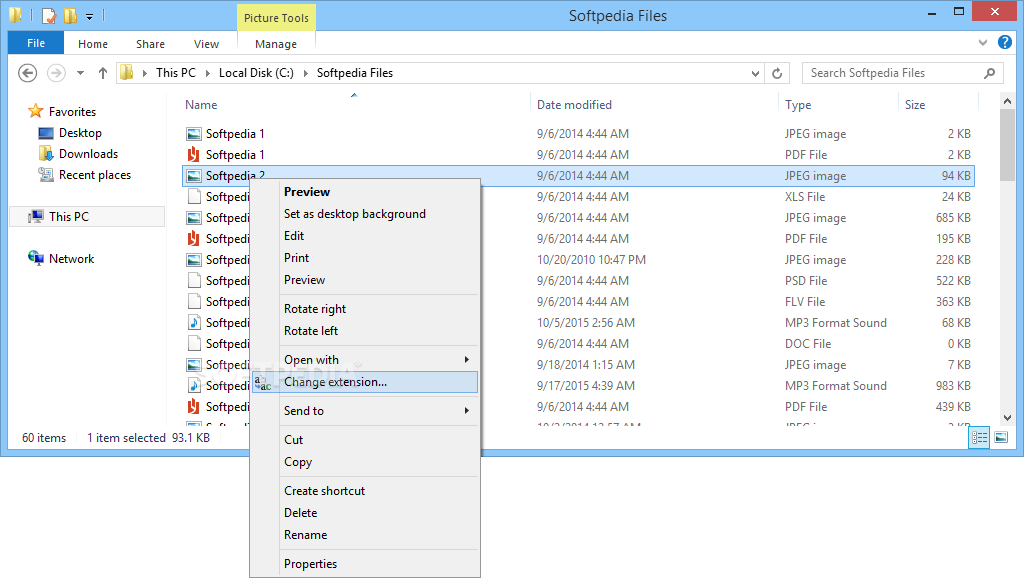Image resolution: width=1024 pixels, height=578 pixels.
Task: Click Properties icon in quick access toolbar
Action: click(x=49, y=15)
